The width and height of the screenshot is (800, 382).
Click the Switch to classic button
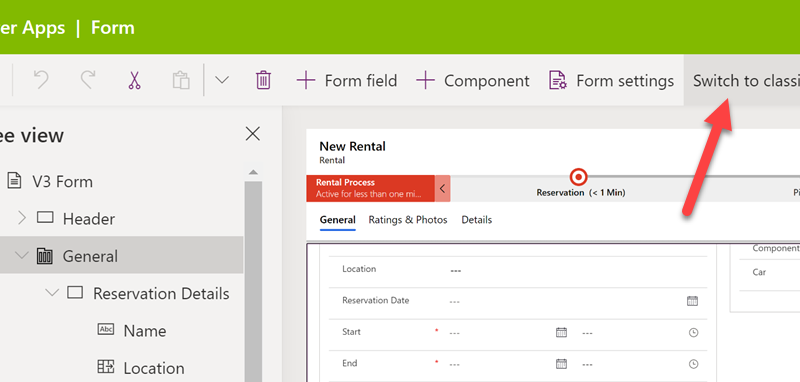[x=742, y=81]
